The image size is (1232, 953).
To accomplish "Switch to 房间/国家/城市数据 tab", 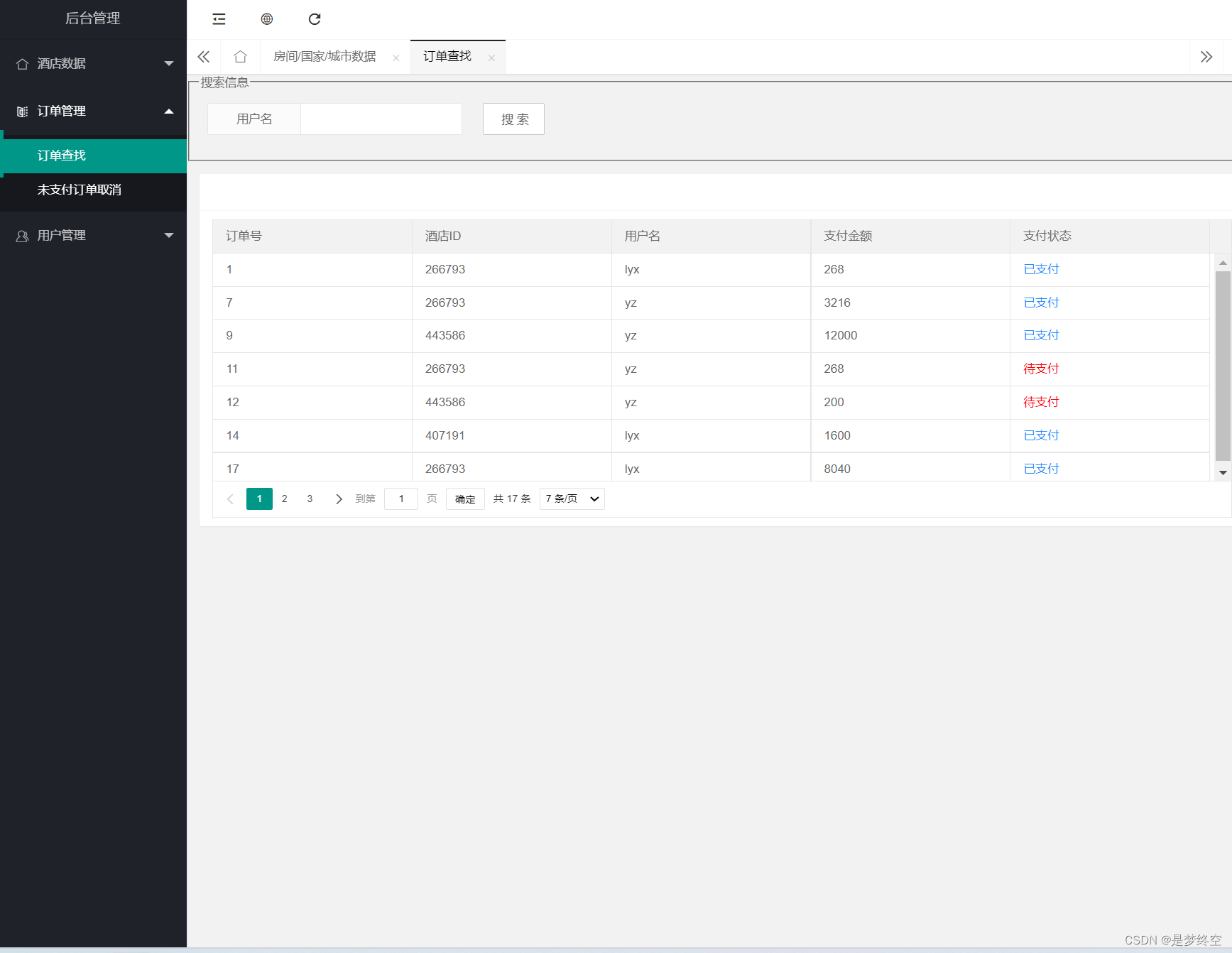I will (x=325, y=57).
